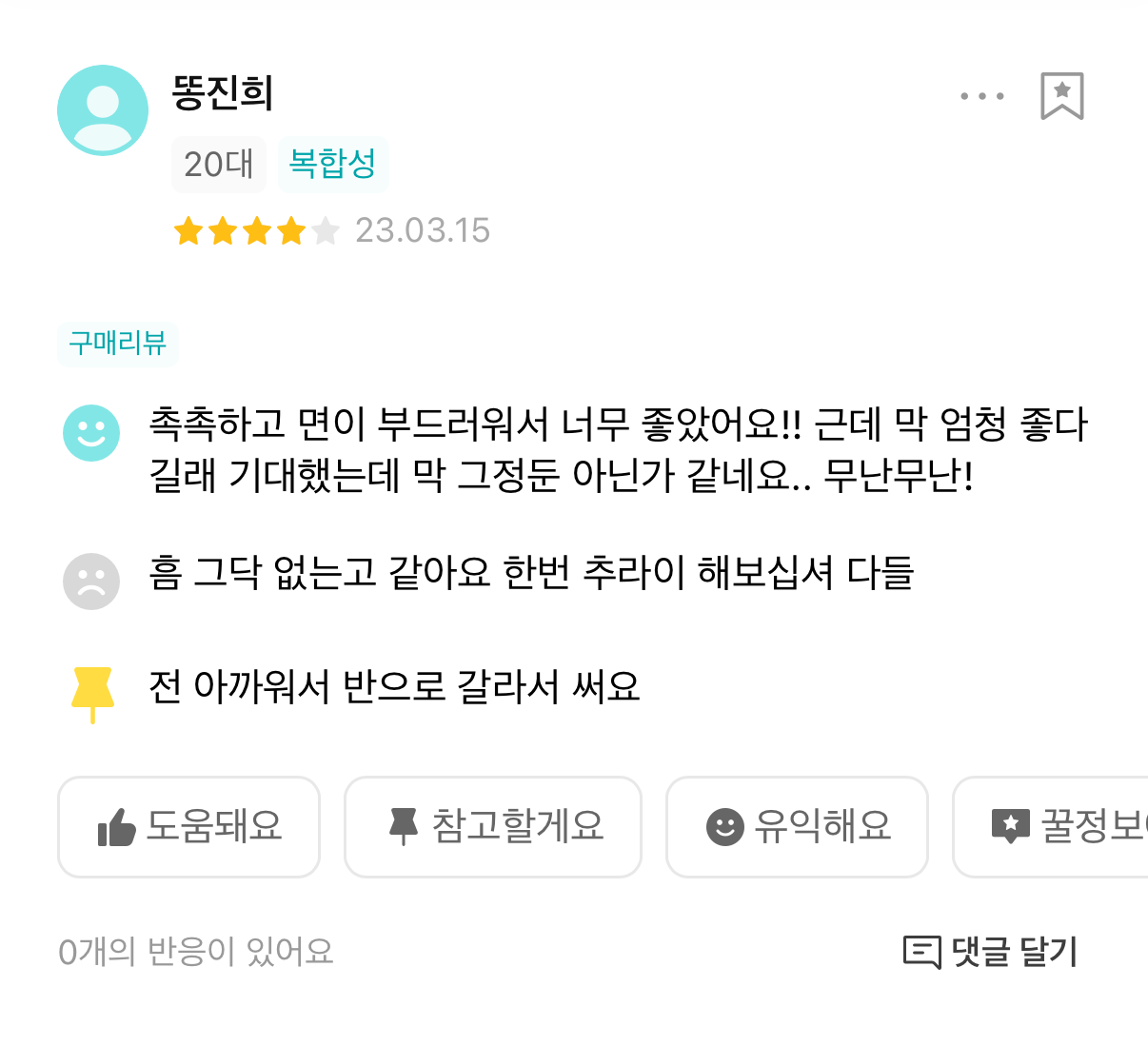Open the three-dot more options menu
This screenshot has width=1148, height=1046.
(982, 96)
